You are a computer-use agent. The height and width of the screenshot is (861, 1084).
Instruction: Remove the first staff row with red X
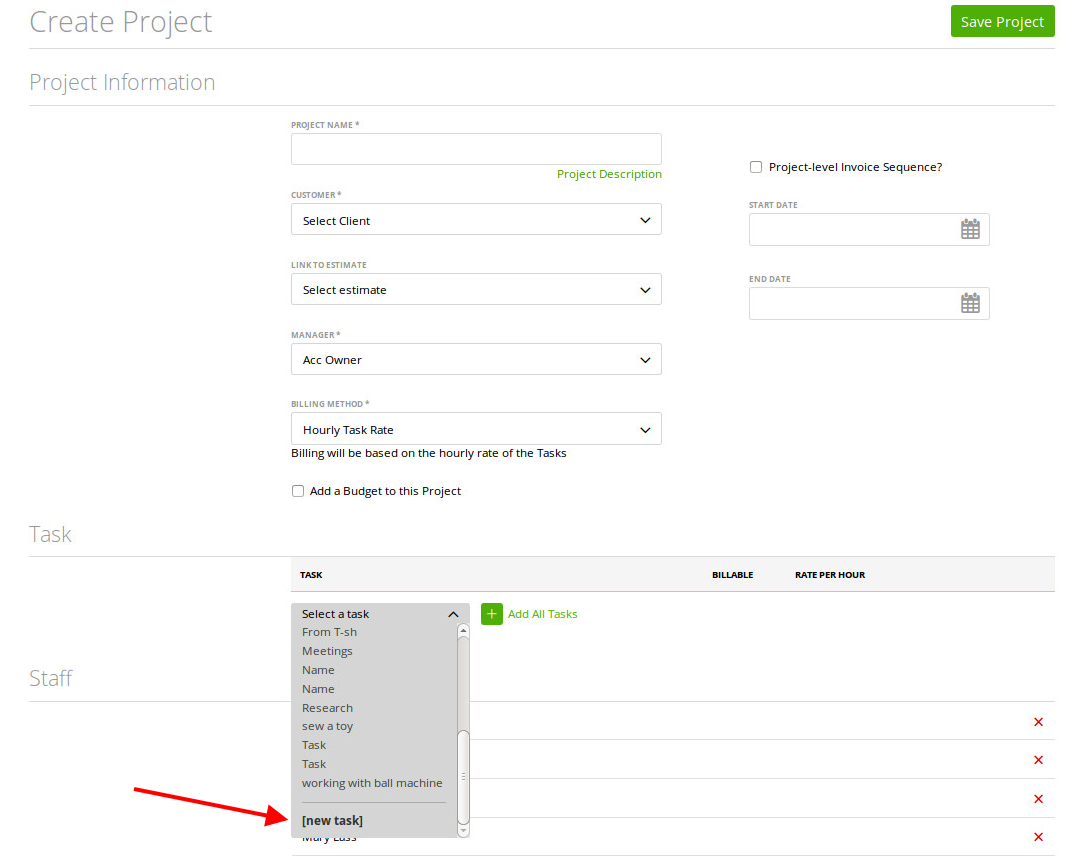1038,722
